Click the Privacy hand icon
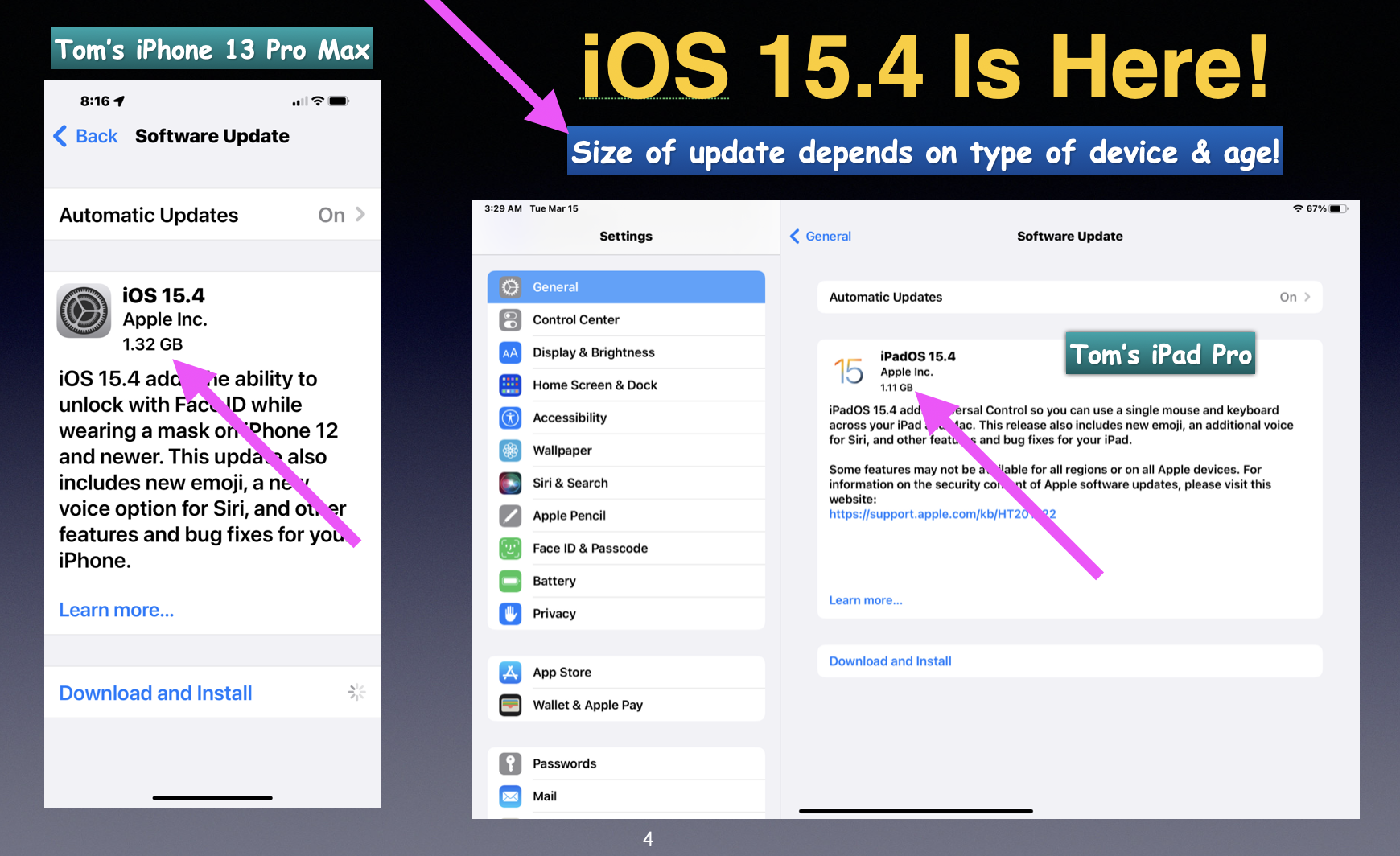Screen dimensions: 1400x856 coord(510,614)
